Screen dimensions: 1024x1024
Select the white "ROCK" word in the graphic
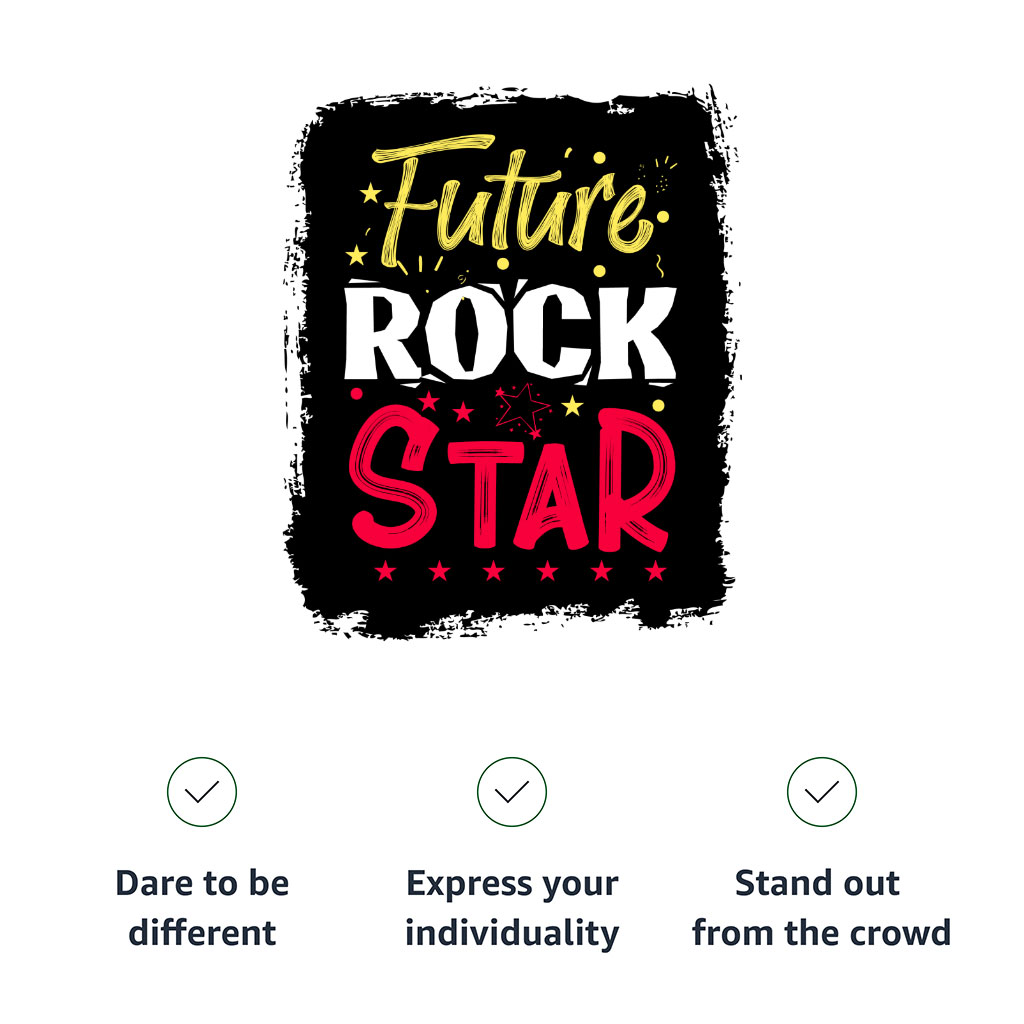pyautogui.click(x=510, y=335)
